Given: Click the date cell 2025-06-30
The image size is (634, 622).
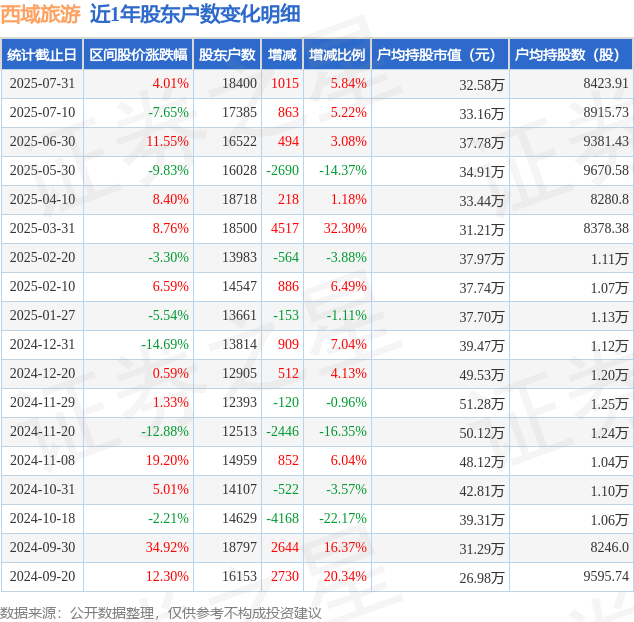Looking at the screenshot, I should 42,142.
